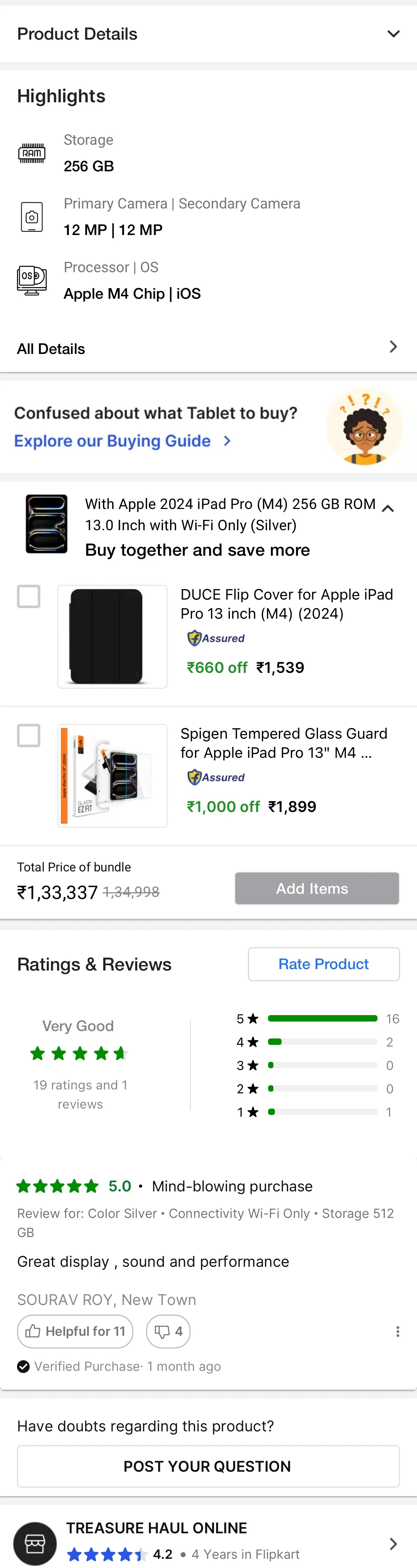Image resolution: width=417 pixels, height=1568 pixels.
Task: Tap the thumbs-up Helpful icon
Action: click(x=33, y=1331)
